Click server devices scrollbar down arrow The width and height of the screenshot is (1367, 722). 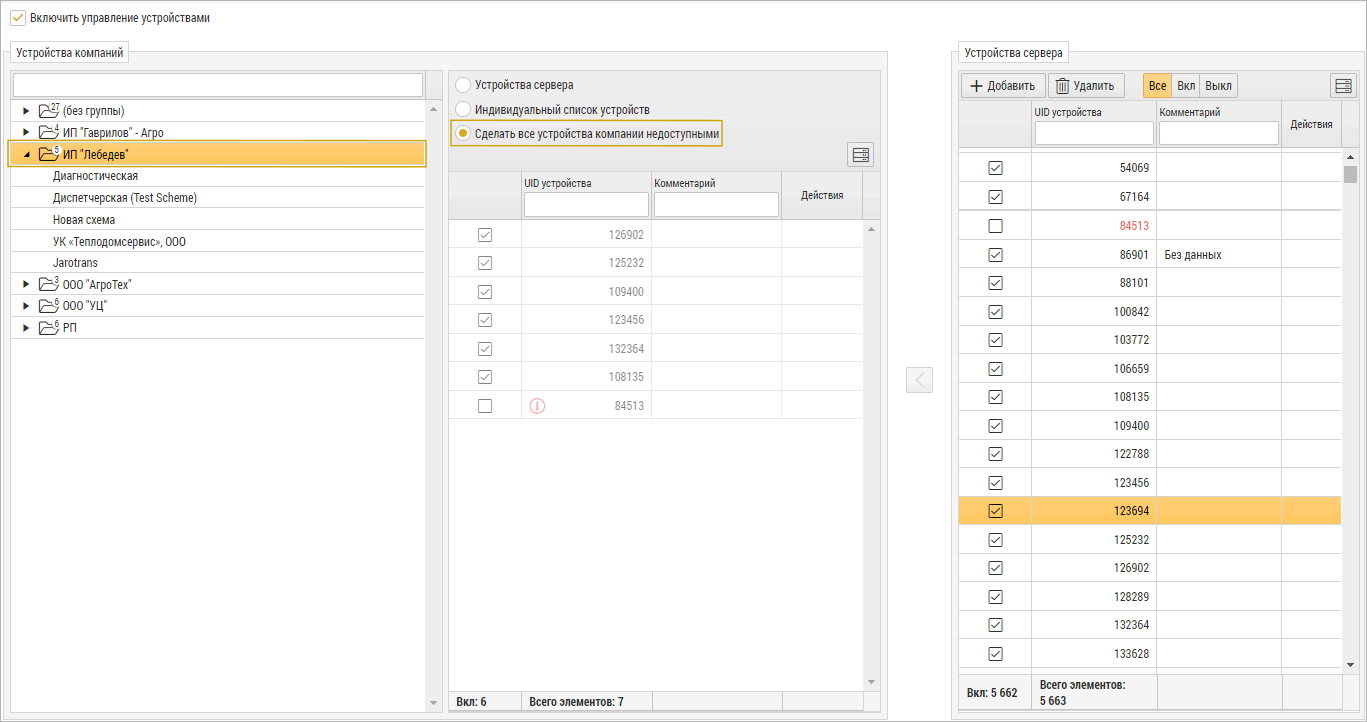coord(1350,664)
